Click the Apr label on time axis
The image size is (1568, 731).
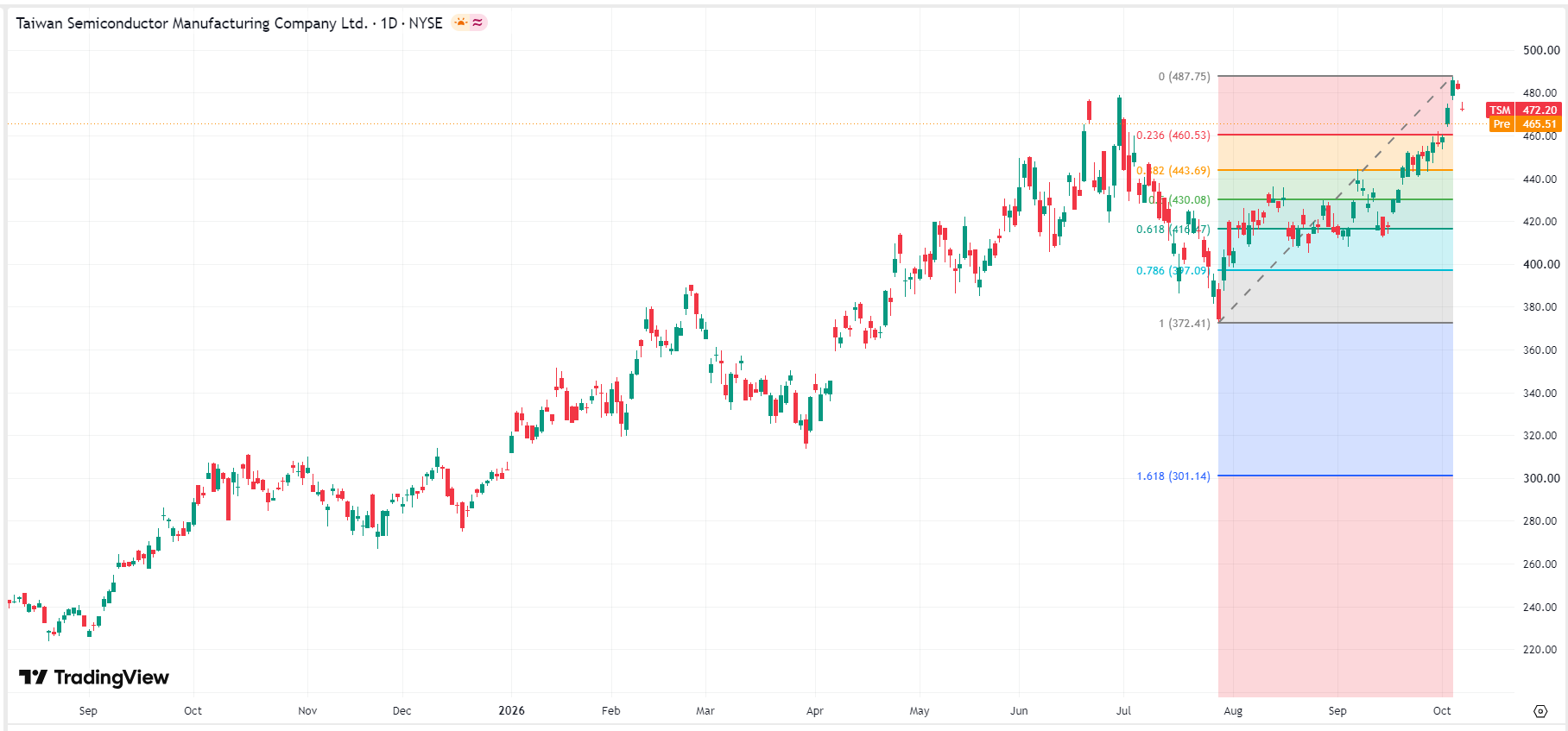pyautogui.click(x=814, y=710)
